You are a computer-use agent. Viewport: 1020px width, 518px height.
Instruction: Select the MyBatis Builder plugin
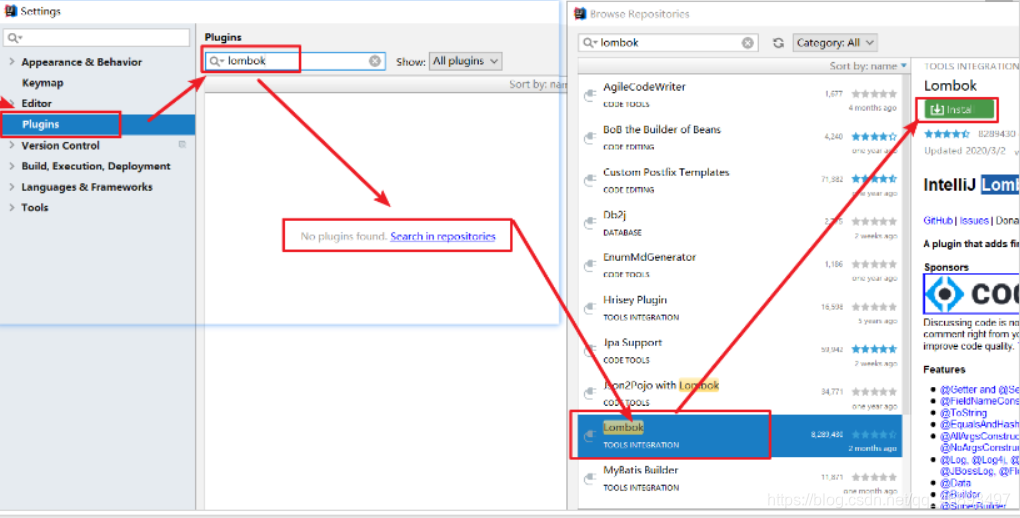tap(740, 478)
